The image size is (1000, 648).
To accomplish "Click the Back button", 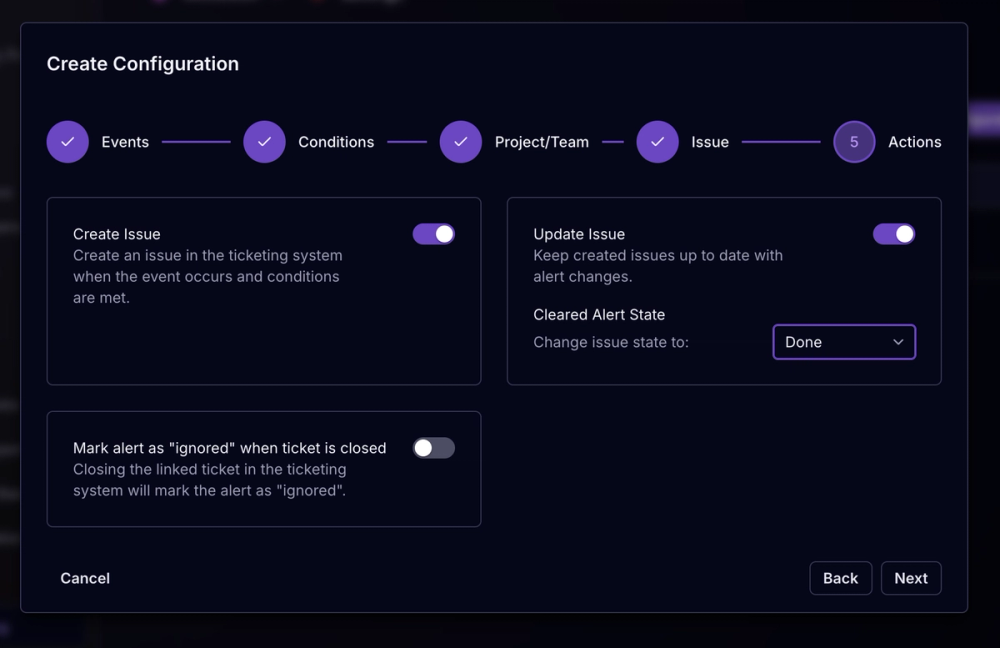I will click(841, 578).
